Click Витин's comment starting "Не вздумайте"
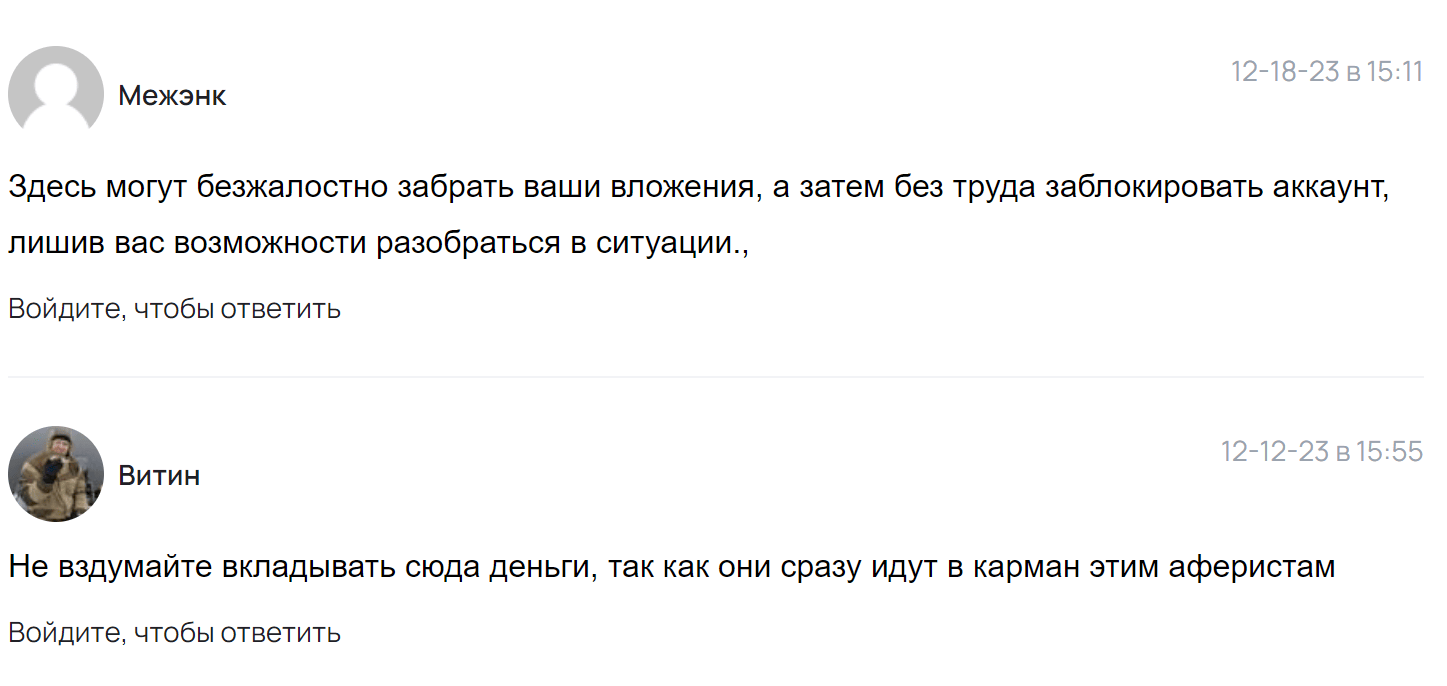 pos(672,568)
